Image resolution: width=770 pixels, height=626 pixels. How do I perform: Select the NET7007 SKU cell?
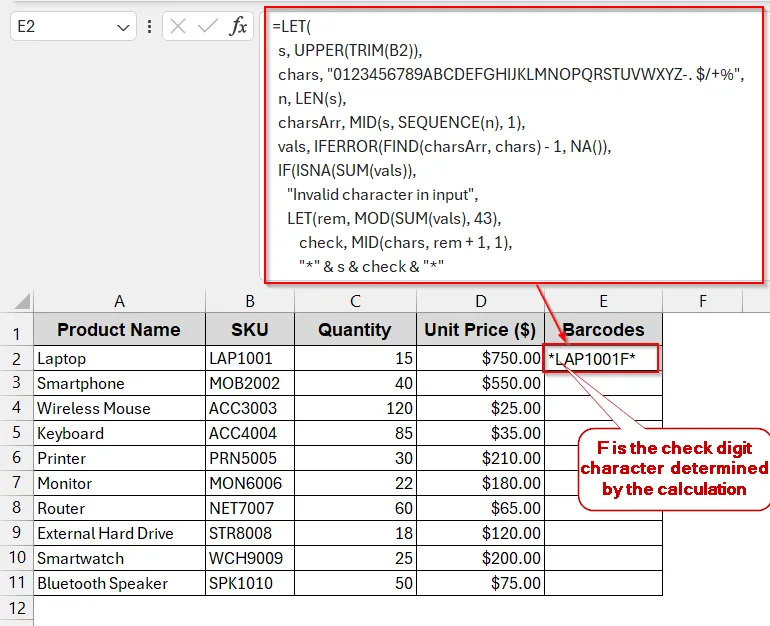250,509
